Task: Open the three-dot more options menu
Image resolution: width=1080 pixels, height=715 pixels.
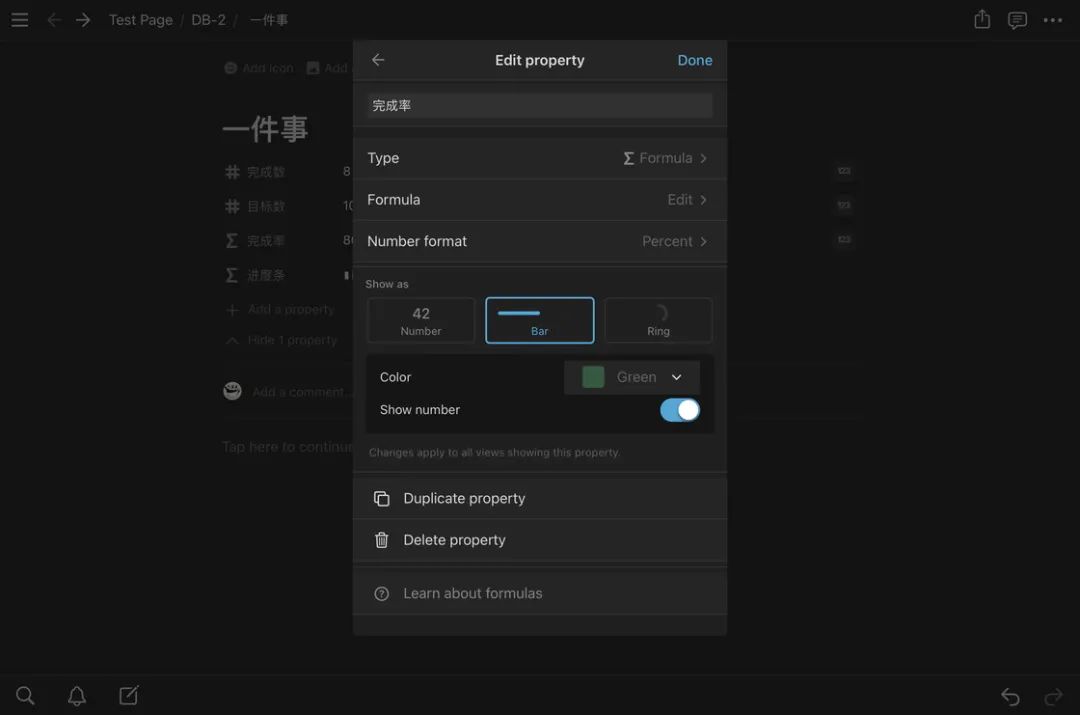Action: pos(1052,20)
